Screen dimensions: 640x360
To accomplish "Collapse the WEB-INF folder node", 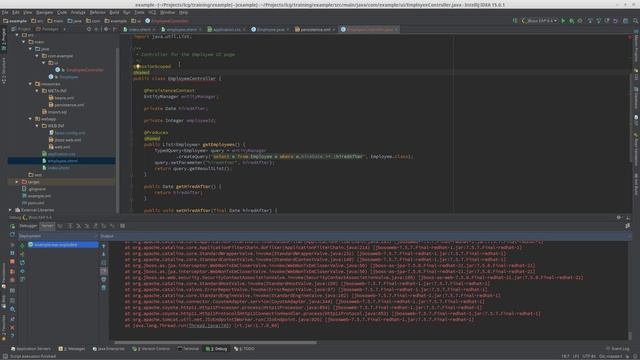I will (37, 126).
